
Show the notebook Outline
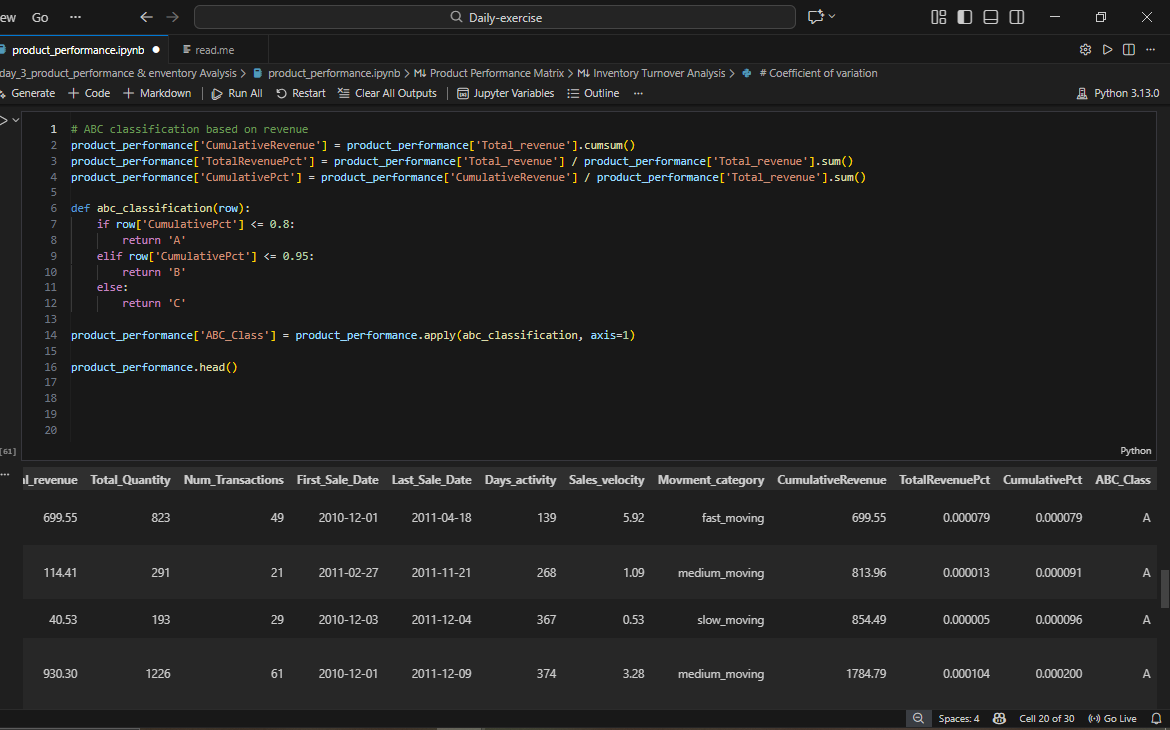click(x=593, y=93)
